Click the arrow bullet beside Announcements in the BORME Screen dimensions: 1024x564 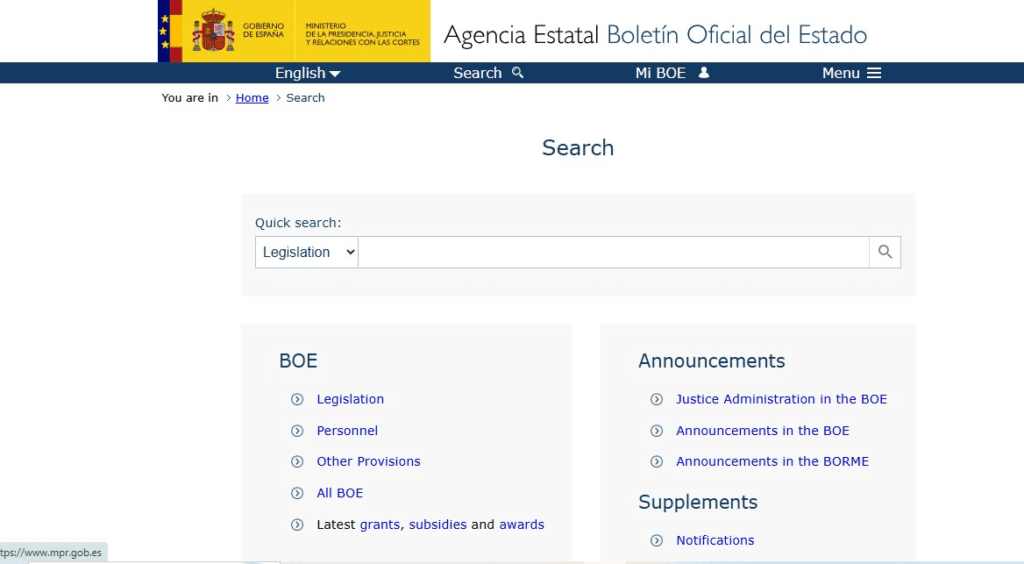tap(656, 462)
